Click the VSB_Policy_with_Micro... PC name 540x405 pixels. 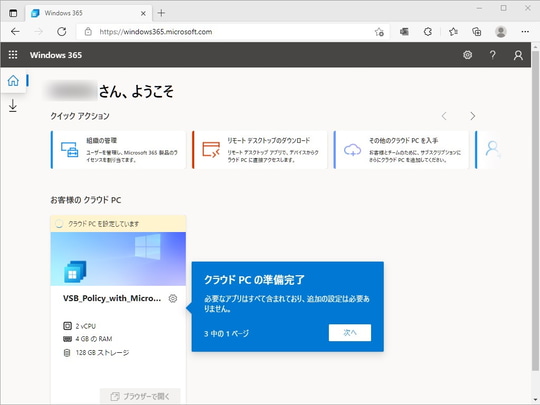112,298
